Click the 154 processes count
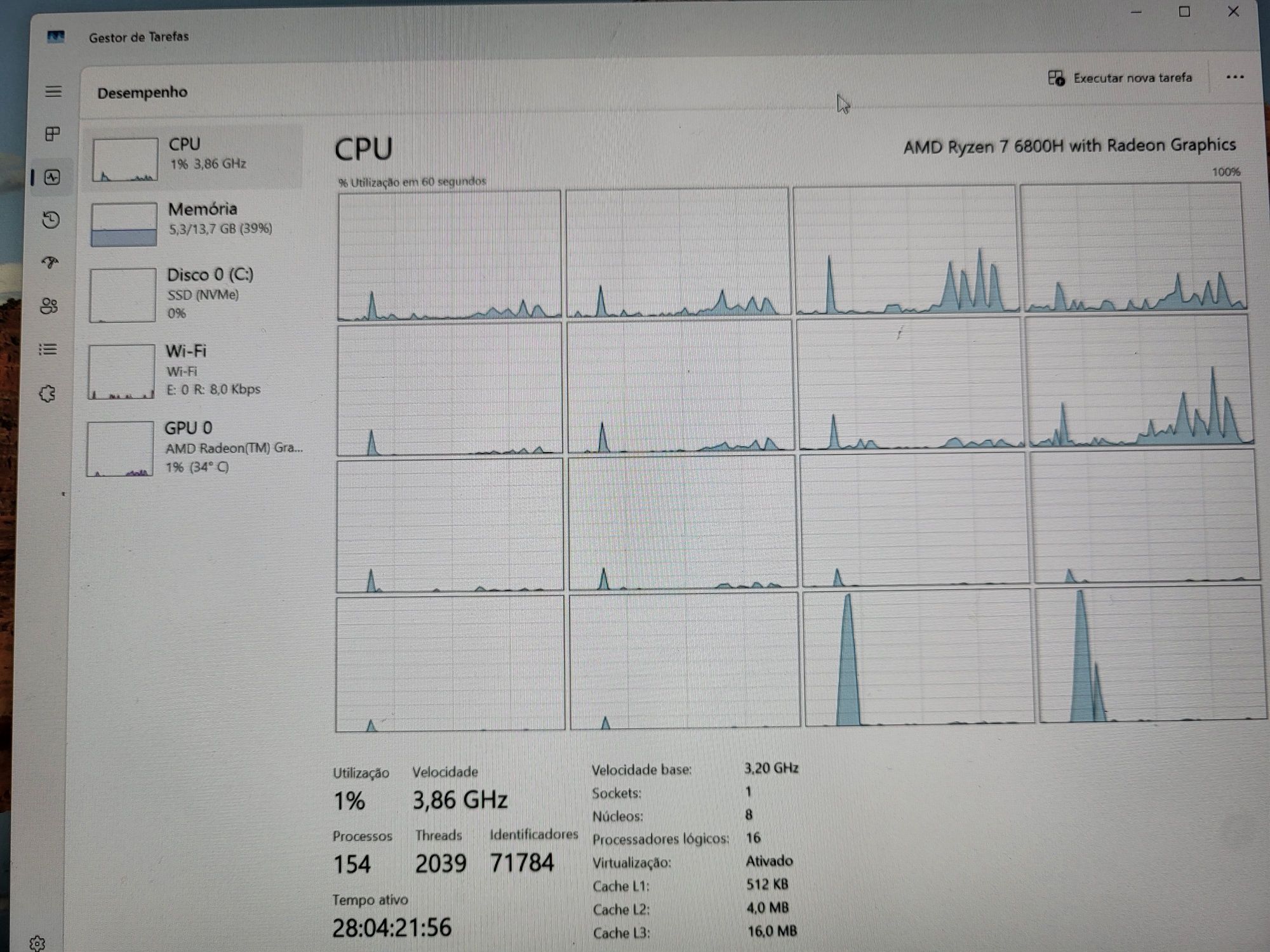 352,864
